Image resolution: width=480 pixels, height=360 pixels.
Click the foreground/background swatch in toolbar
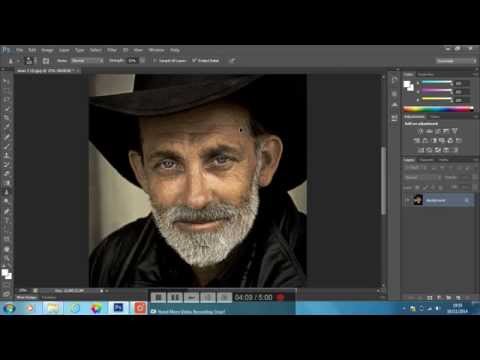(x=6, y=274)
